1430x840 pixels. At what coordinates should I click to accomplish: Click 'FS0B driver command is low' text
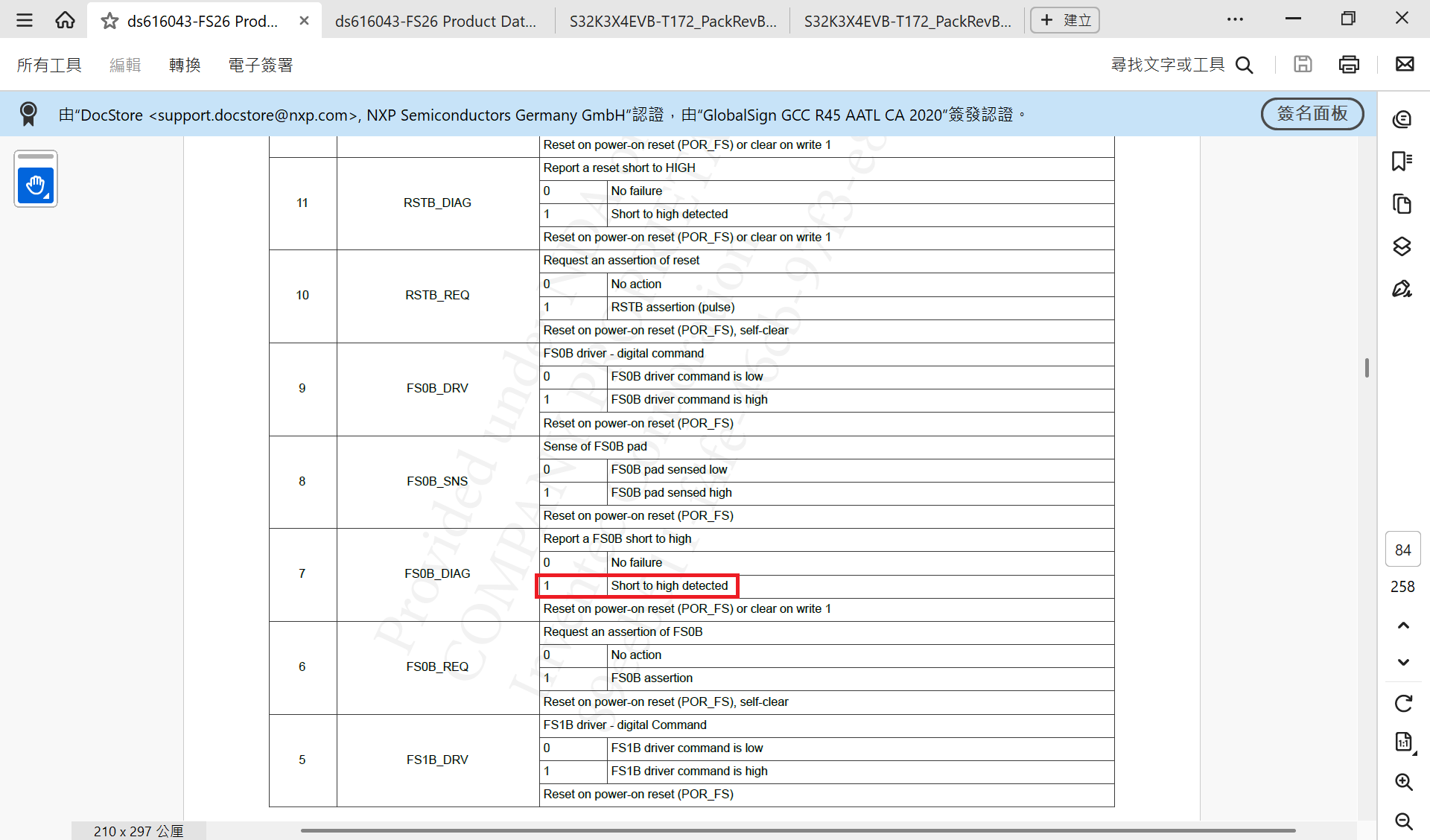tap(687, 376)
